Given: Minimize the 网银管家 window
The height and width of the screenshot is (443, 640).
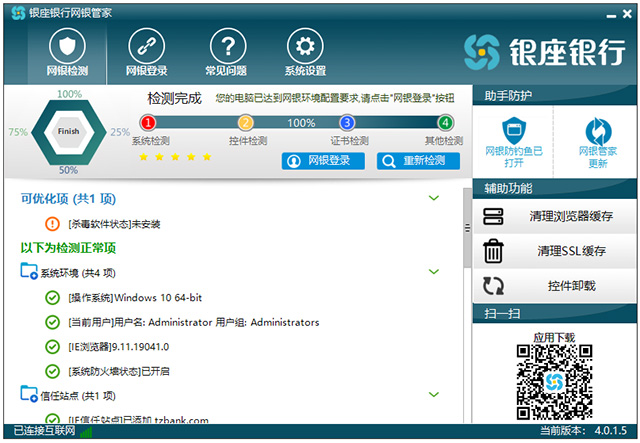Looking at the screenshot, I should pos(611,15).
